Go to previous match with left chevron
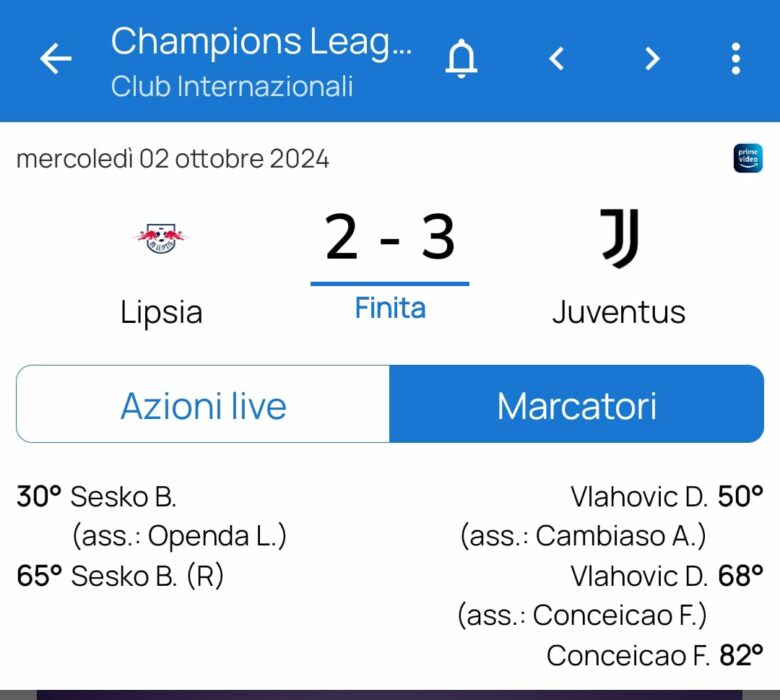The image size is (780, 700). pyautogui.click(x=557, y=59)
